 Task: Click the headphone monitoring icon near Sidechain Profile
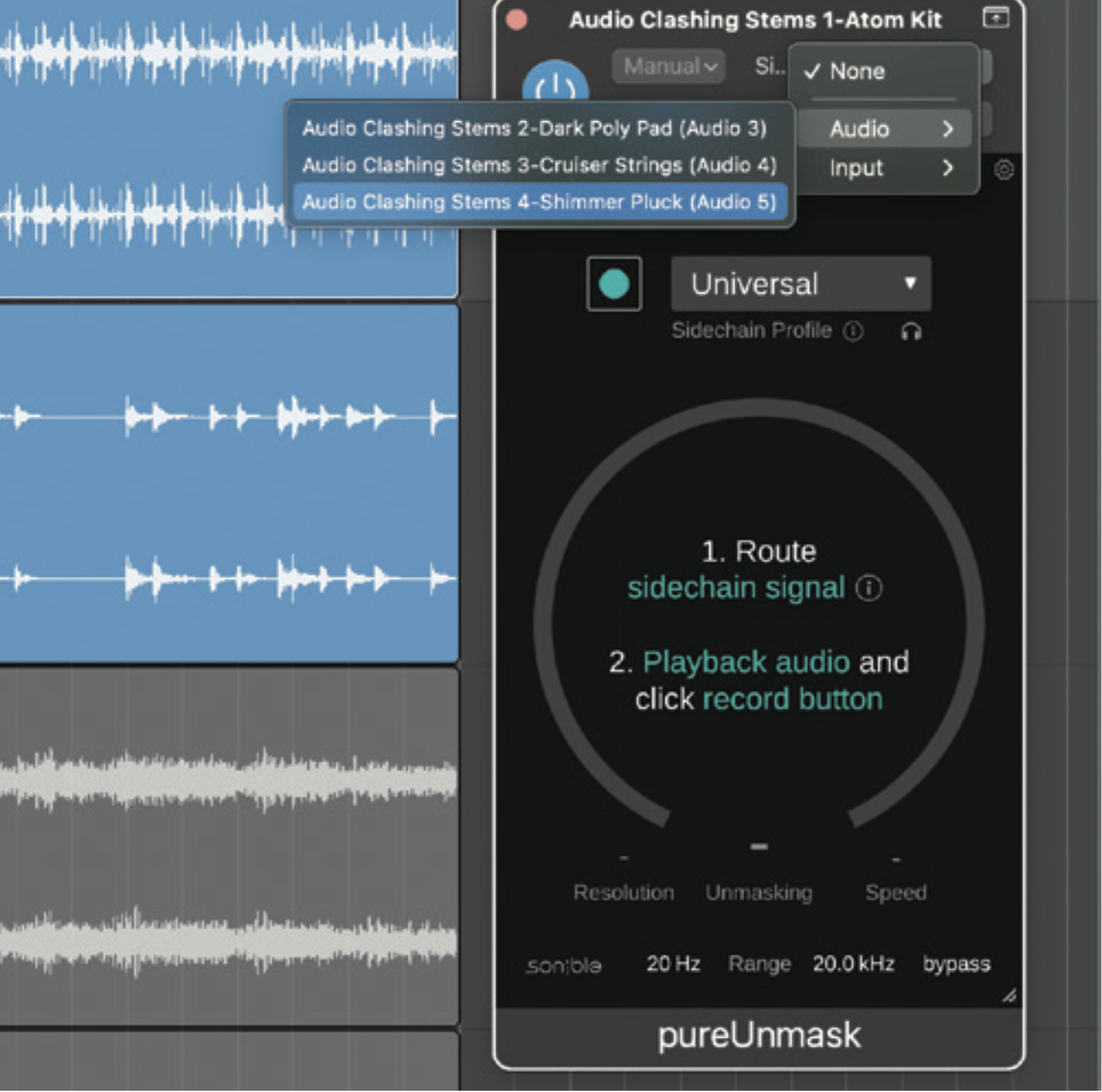click(x=913, y=332)
